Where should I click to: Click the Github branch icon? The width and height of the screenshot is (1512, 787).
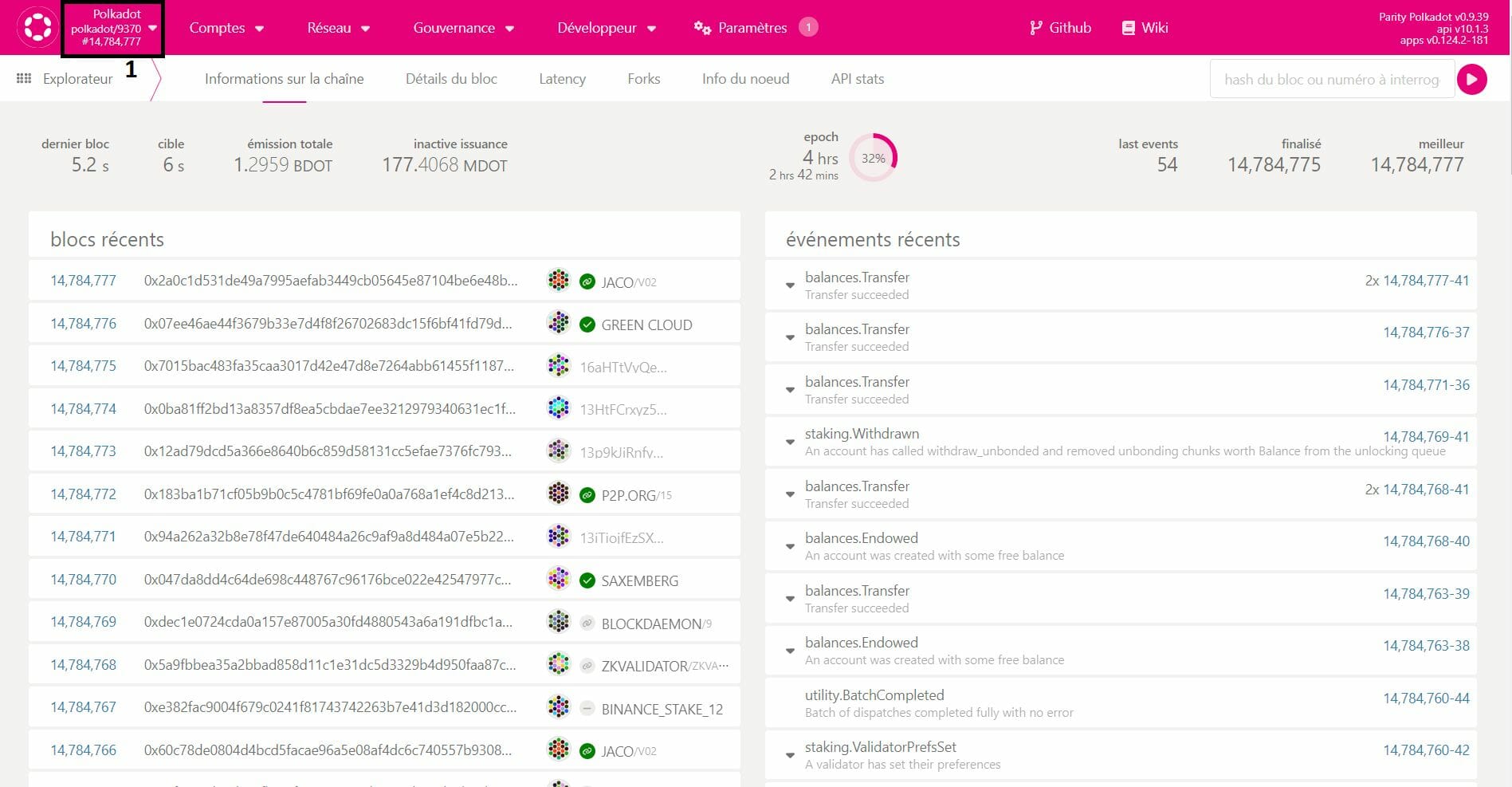1035,28
